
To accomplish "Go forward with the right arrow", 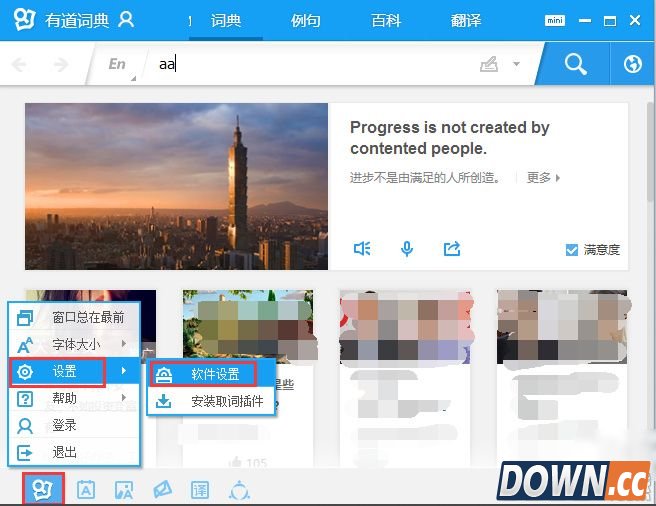I will pyautogui.click(x=61, y=64).
